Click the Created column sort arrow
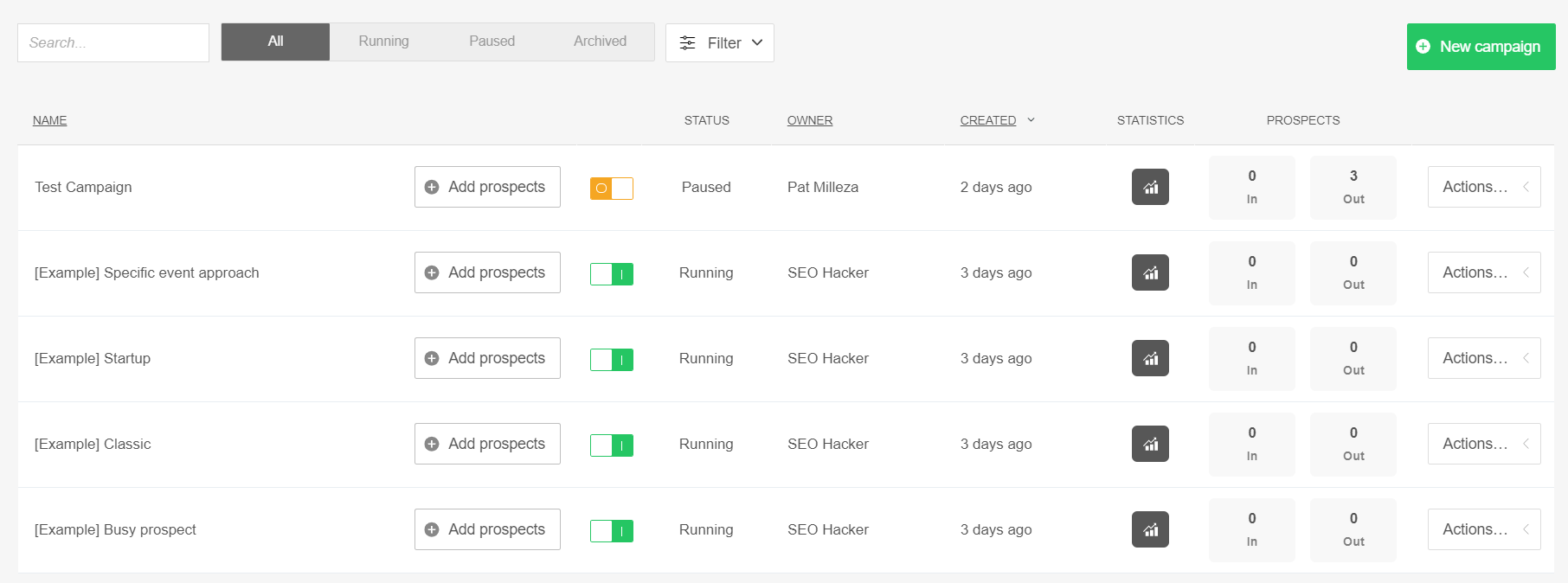 (1031, 120)
